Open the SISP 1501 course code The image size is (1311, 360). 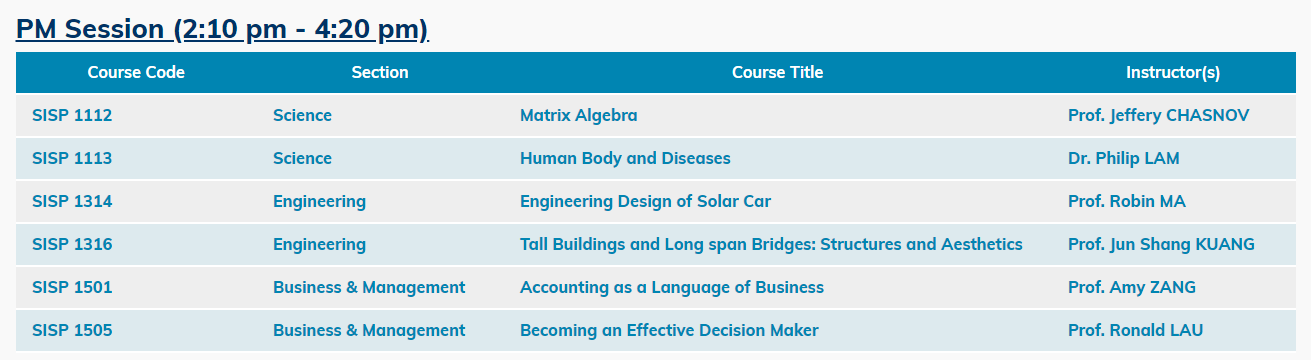[72, 287]
